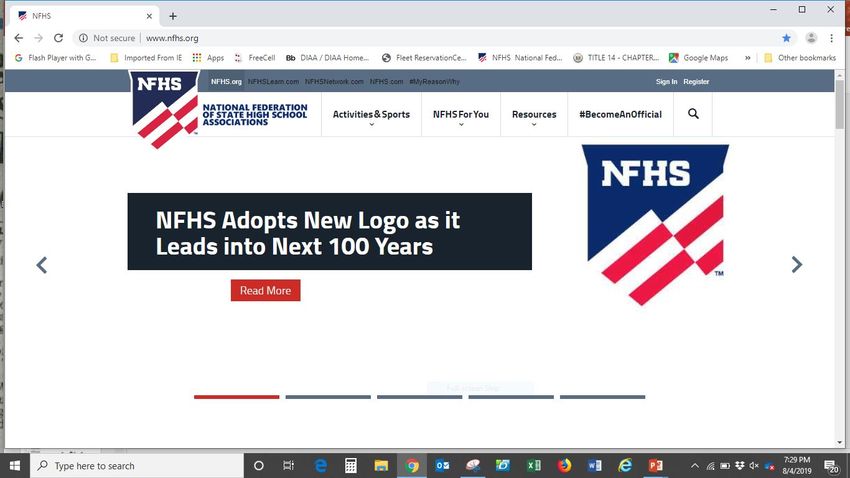The image size is (850, 478).
Task: Open the Action Center notifications icon
Action: pyautogui.click(x=831, y=466)
